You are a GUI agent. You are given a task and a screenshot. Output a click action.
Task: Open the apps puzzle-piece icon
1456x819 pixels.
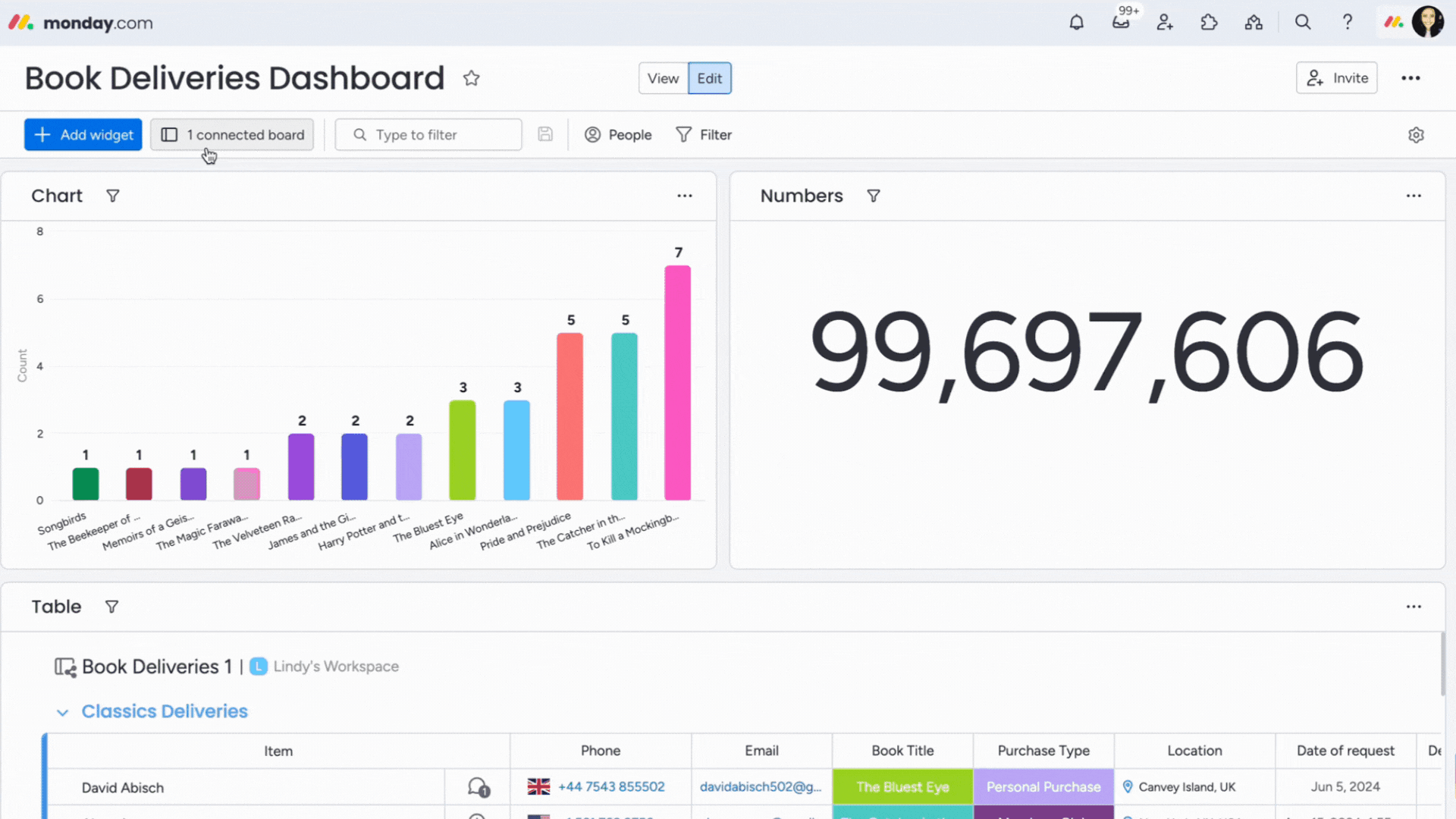tap(1210, 23)
